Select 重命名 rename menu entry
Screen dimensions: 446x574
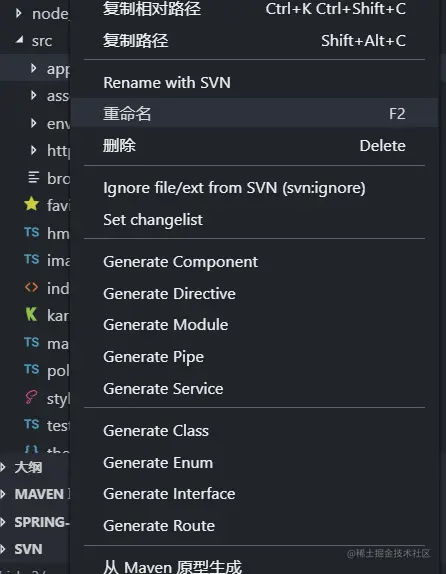click(254, 113)
